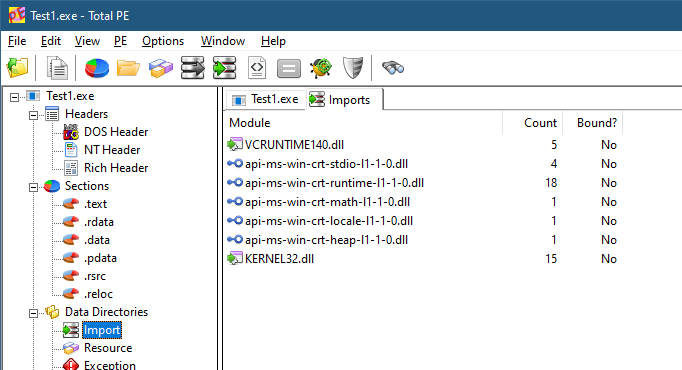Open the Window menu

point(223,41)
